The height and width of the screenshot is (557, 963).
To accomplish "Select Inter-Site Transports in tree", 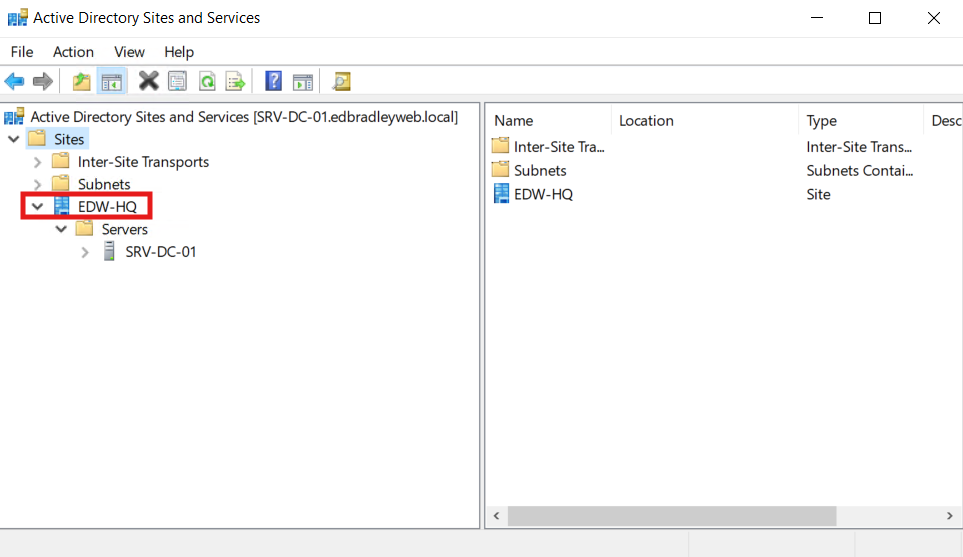I will [x=143, y=162].
